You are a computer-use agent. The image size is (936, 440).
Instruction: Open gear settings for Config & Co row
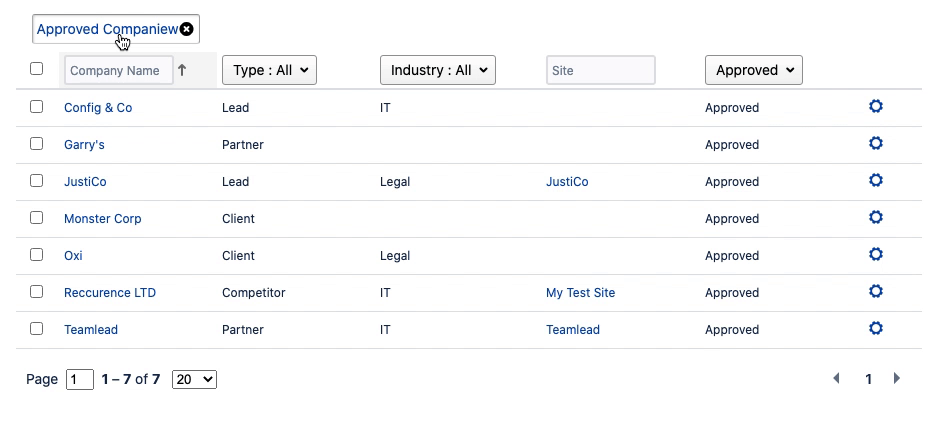click(x=876, y=107)
